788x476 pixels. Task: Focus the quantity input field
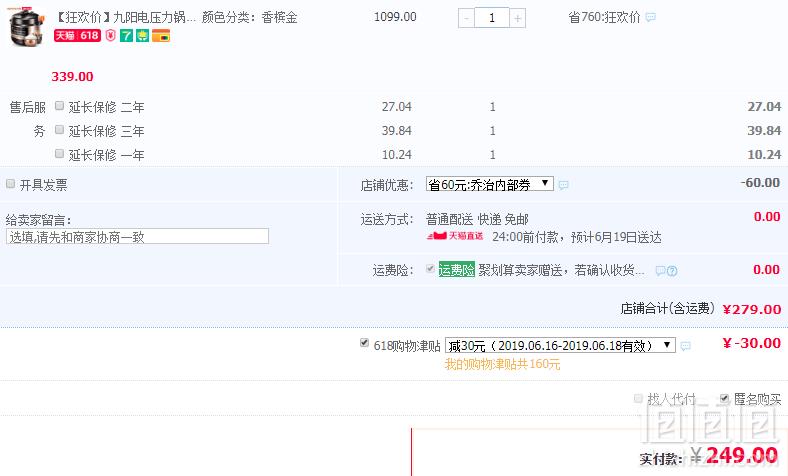pyautogui.click(x=491, y=18)
